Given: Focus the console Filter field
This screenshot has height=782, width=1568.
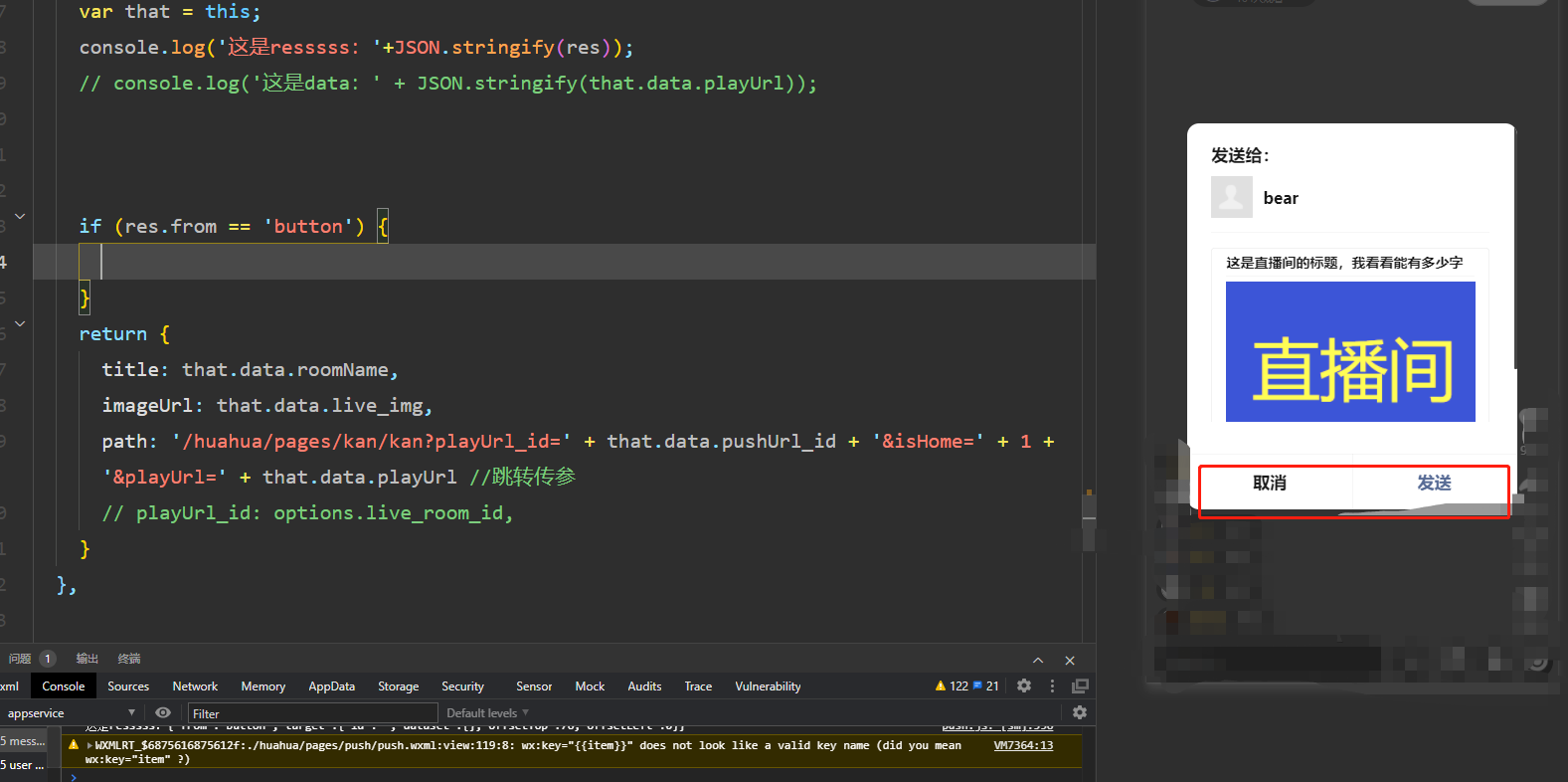Looking at the screenshot, I should pos(312,713).
